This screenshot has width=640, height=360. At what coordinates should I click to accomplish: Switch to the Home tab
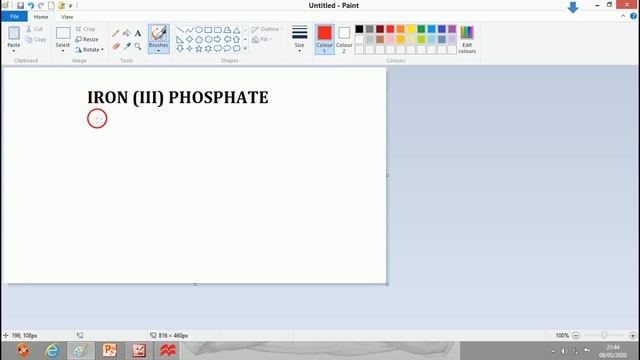click(41, 17)
